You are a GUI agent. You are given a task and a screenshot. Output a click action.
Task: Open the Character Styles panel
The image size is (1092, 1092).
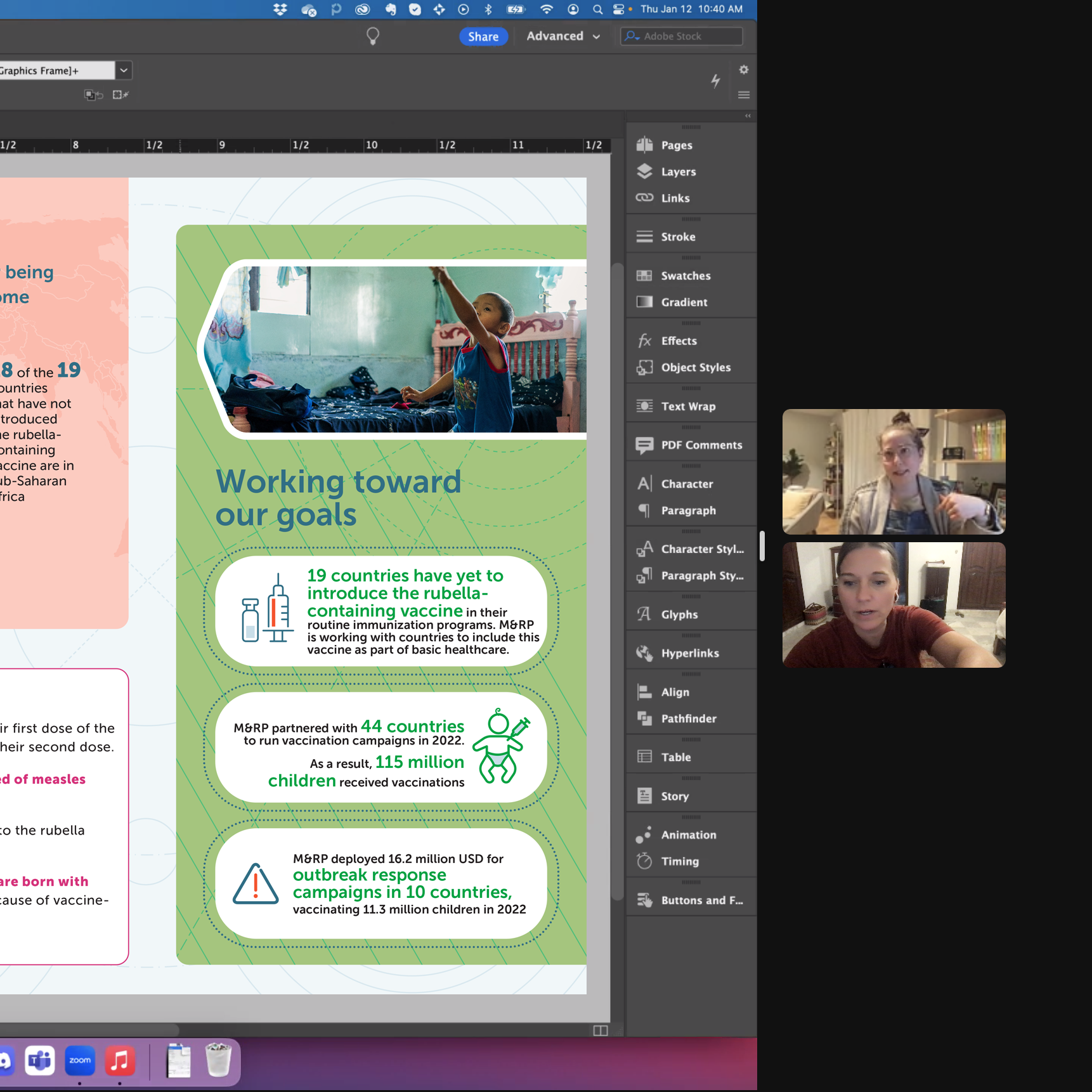coord(691,549)
